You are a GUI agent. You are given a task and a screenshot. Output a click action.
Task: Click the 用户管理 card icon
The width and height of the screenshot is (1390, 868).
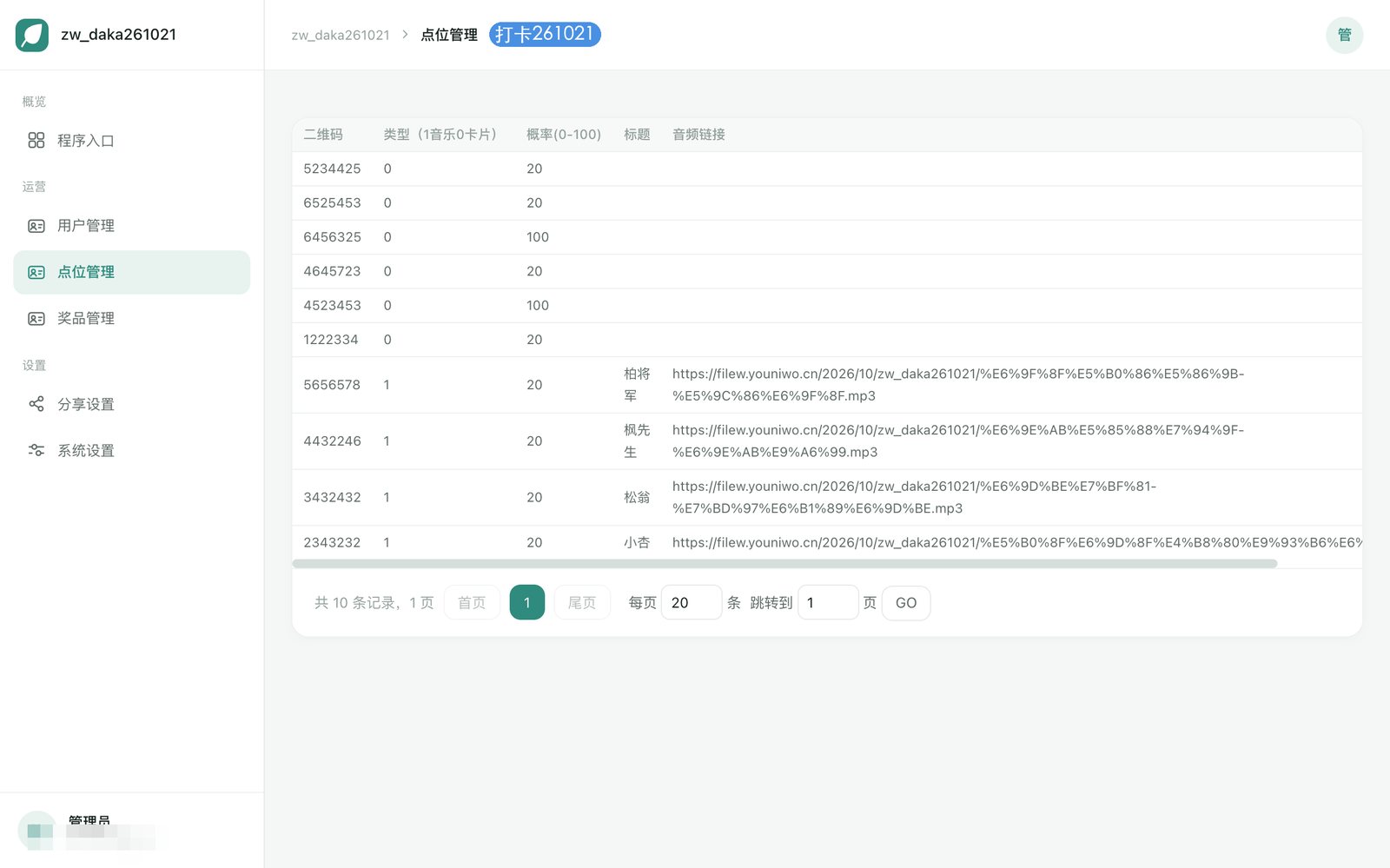36,226
